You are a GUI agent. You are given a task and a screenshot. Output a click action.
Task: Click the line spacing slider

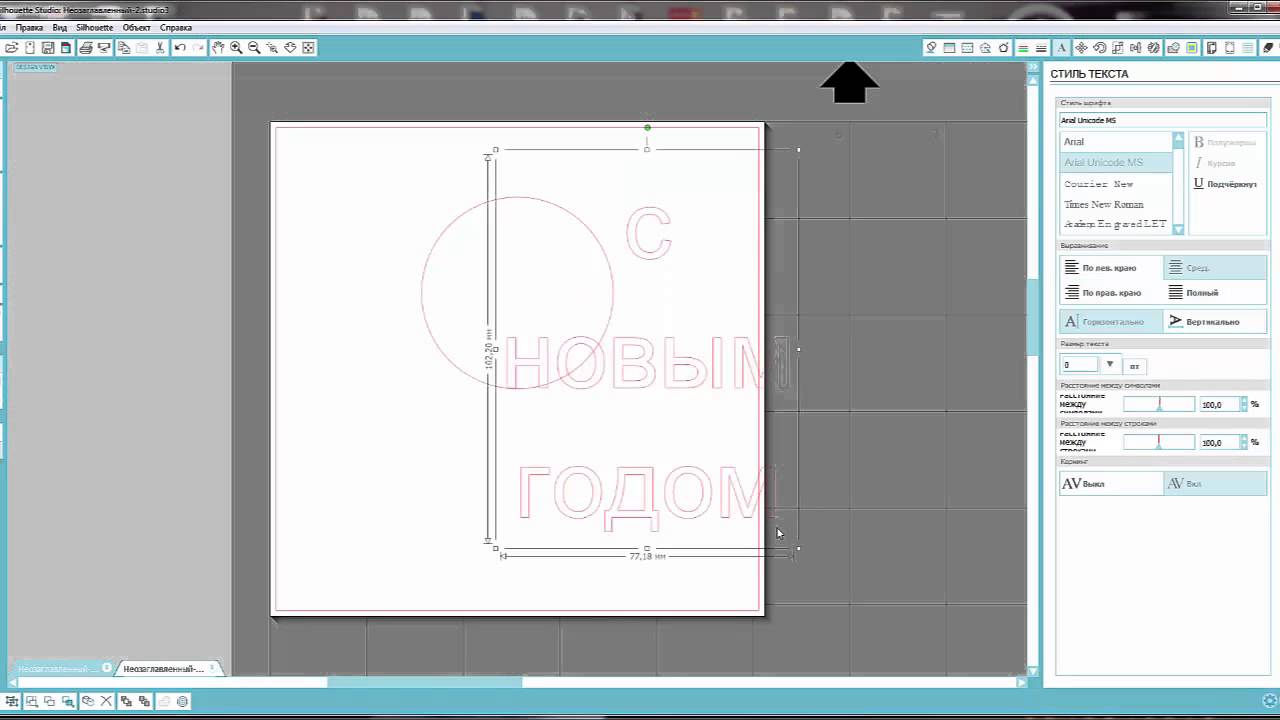point(1159,442)
